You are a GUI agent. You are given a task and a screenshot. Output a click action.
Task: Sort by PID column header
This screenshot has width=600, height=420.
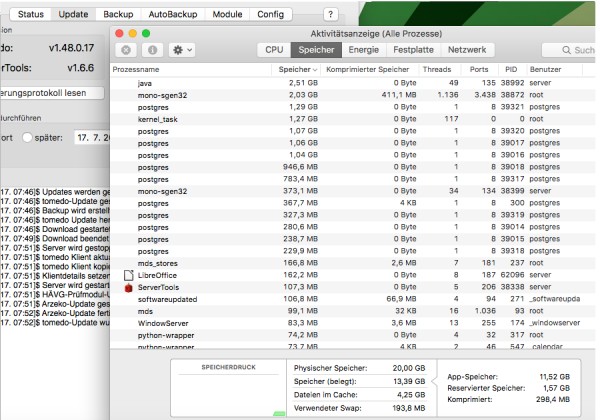point(511,70)
